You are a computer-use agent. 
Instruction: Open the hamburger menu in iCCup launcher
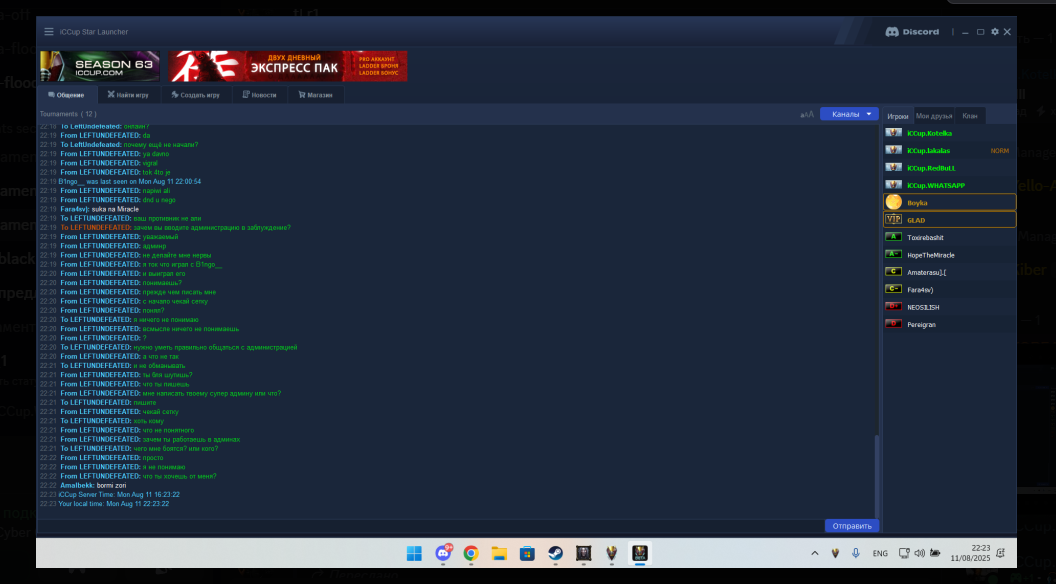[x=48, y=32]
